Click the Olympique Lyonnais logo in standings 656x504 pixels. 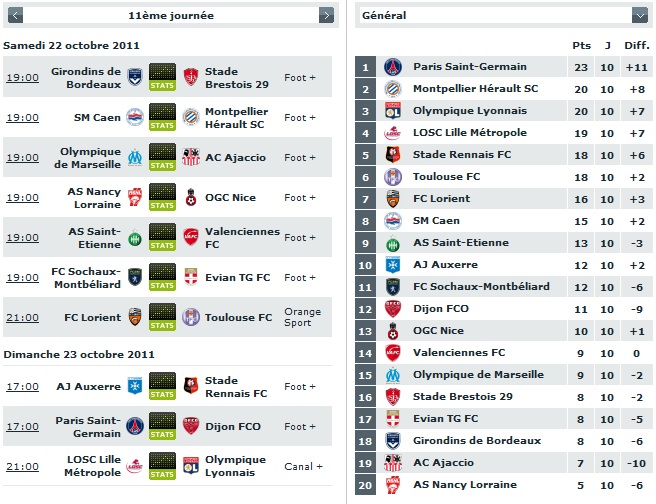click(393, 111)
